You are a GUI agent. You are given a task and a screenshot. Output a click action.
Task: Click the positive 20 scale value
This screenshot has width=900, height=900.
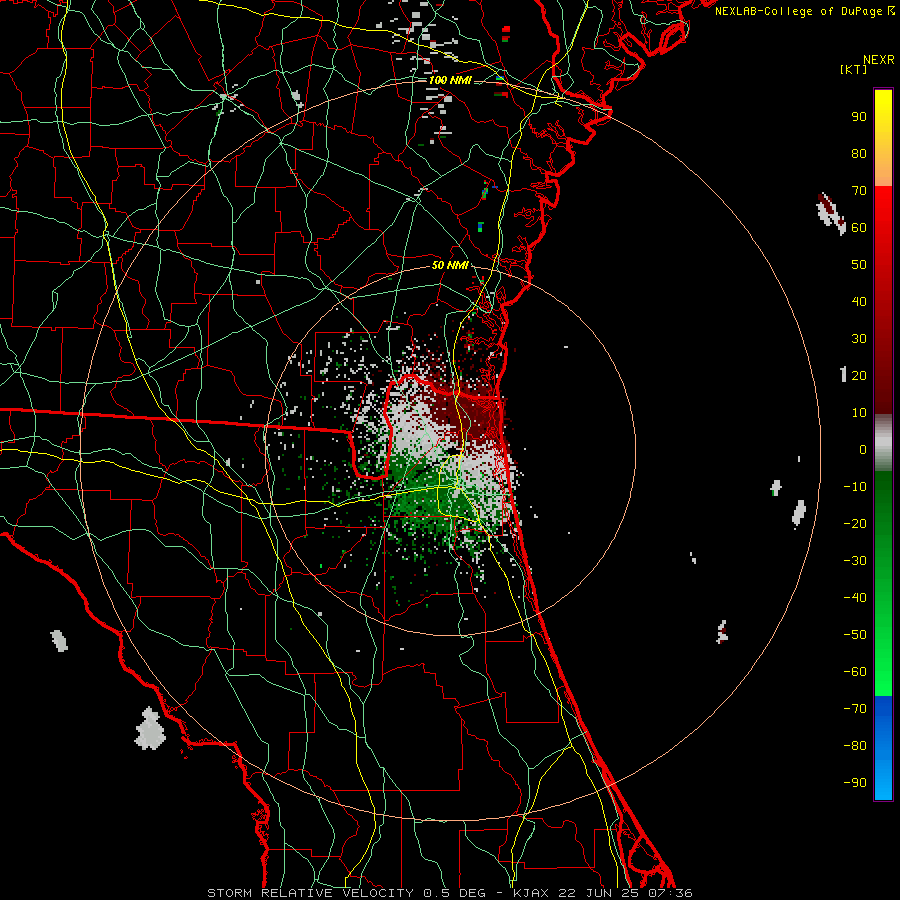[859, 375]
